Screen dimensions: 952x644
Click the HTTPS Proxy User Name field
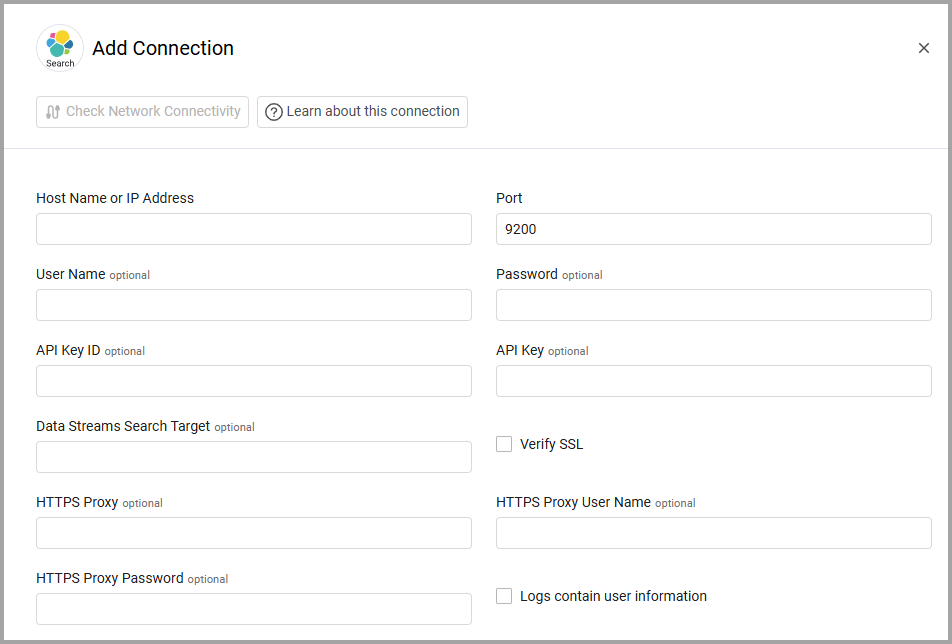(713, 533)
